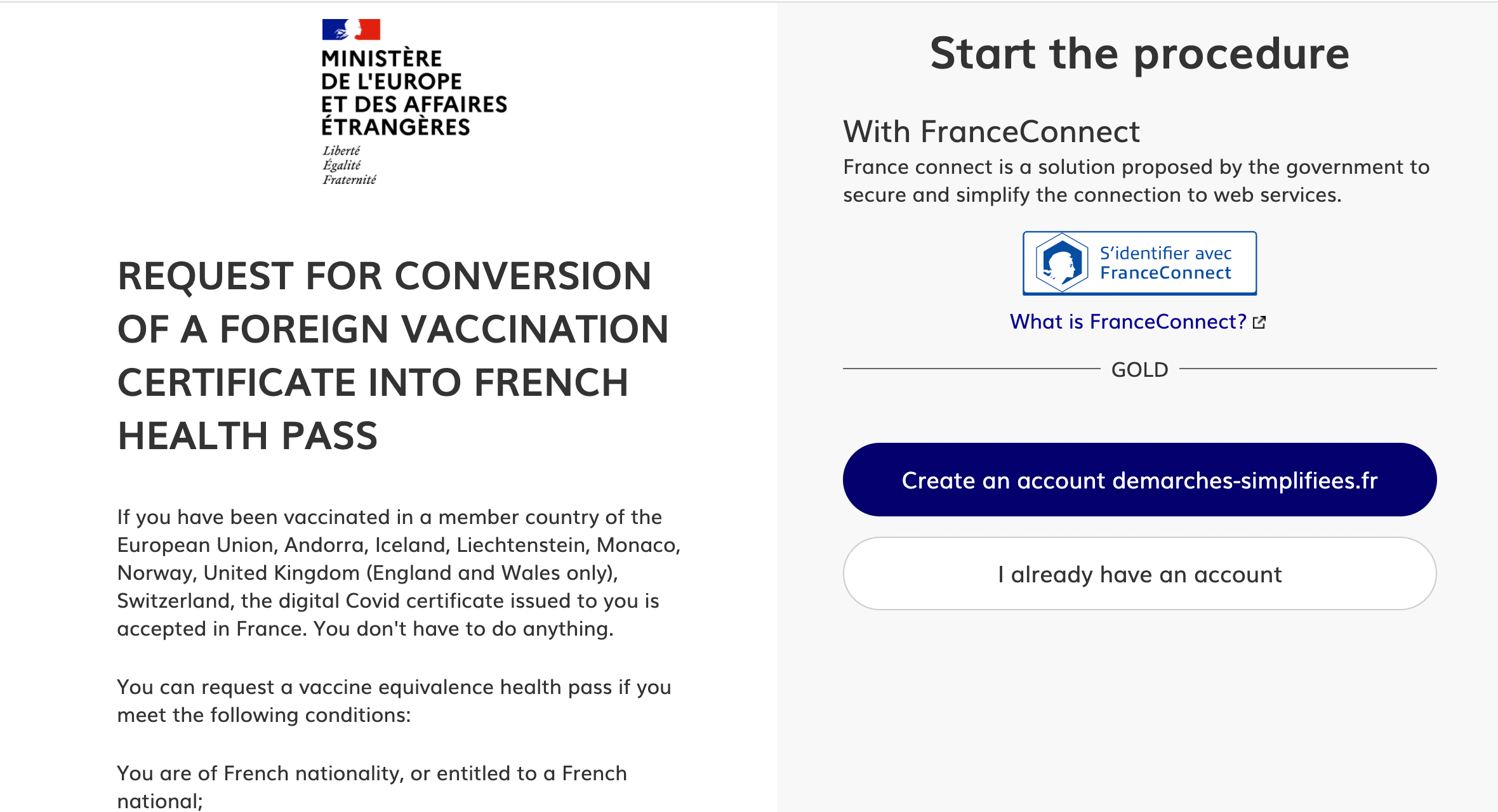
Task: Click the red section of the flag logo
Action: coord(369,29)
